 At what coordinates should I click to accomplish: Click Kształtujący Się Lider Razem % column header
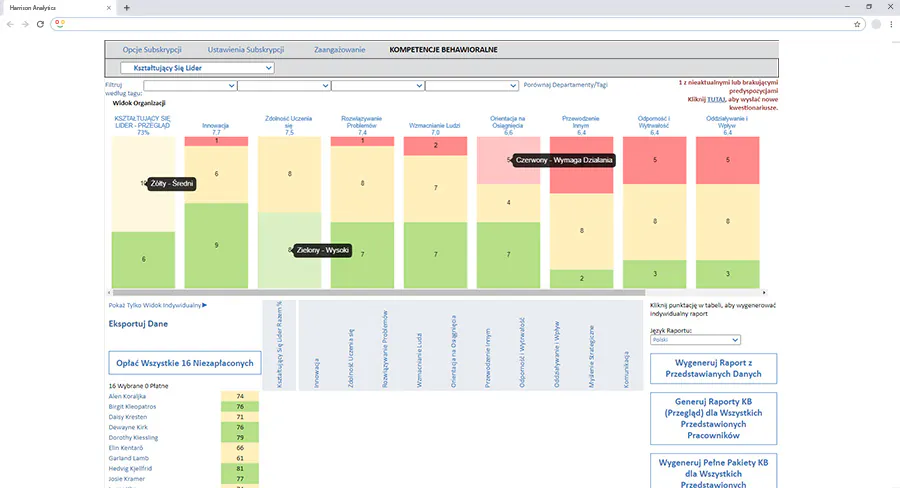(x=280, y=344)
